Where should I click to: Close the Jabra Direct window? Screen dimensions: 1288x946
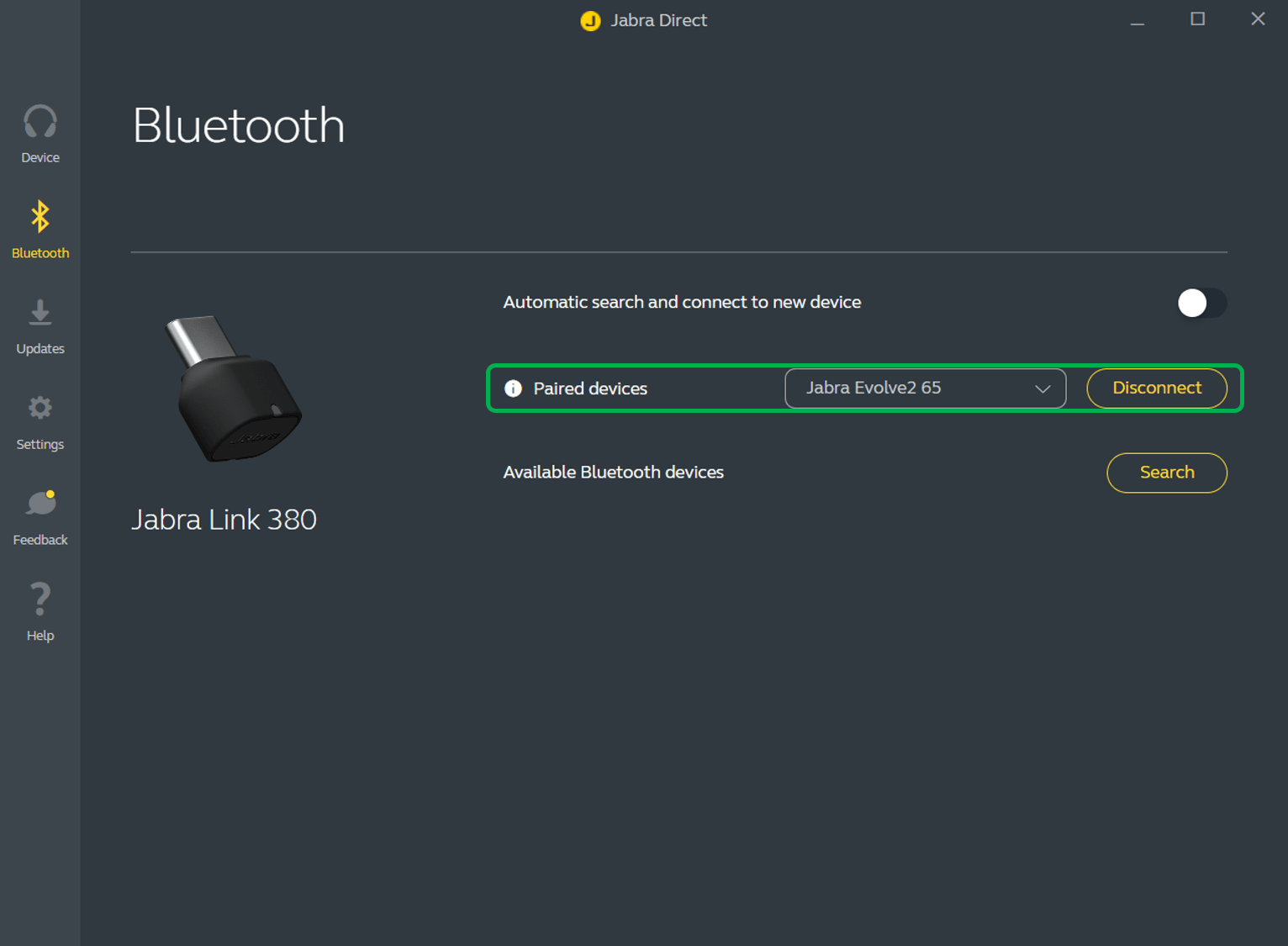pyautogui.click(x=1257, y=19)
